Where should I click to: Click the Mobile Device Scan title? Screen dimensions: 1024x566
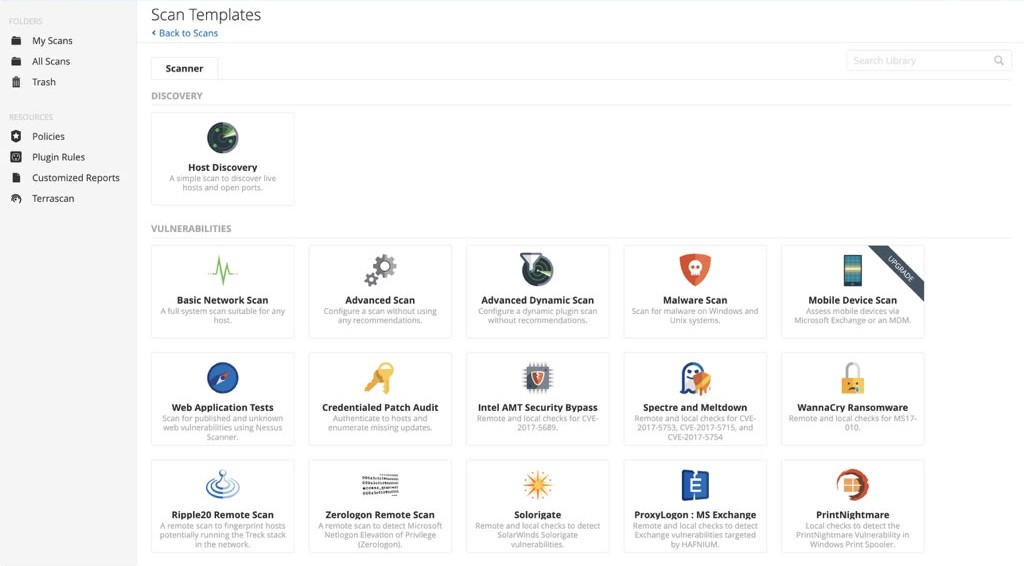[x=852, y=300]
